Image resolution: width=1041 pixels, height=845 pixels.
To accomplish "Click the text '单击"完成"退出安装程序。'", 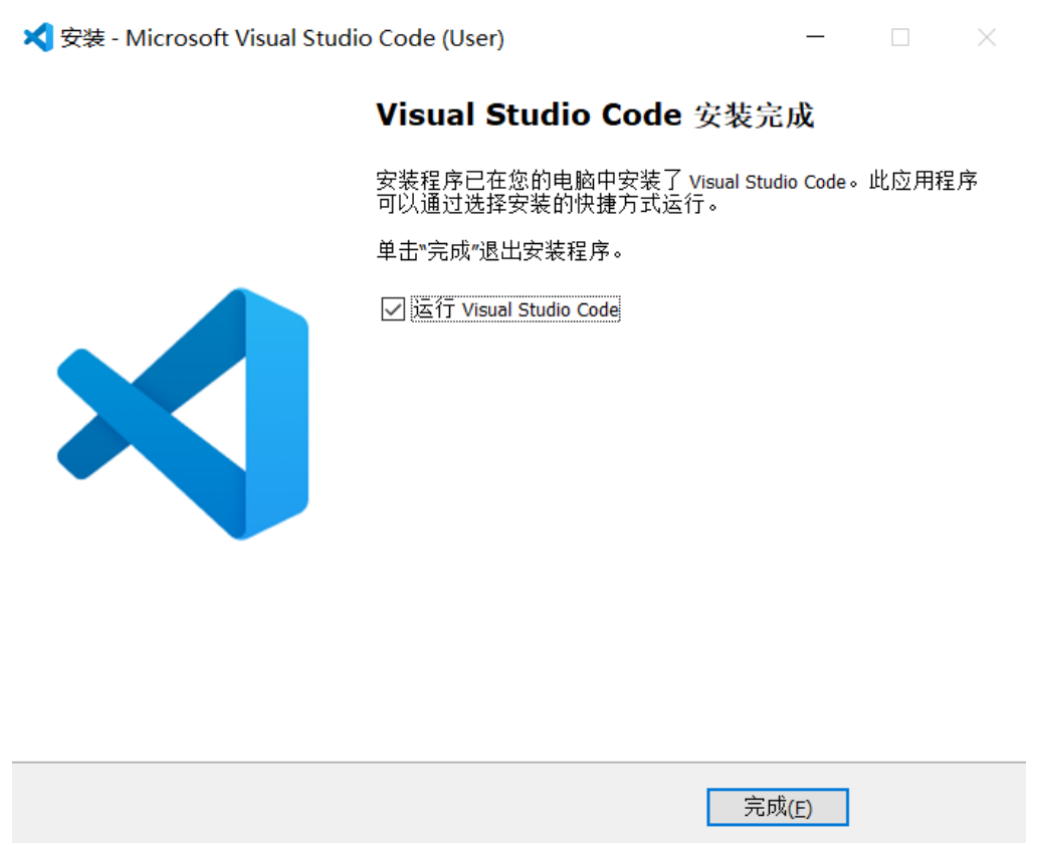I will pyautogui.click(x=499, y=251).
